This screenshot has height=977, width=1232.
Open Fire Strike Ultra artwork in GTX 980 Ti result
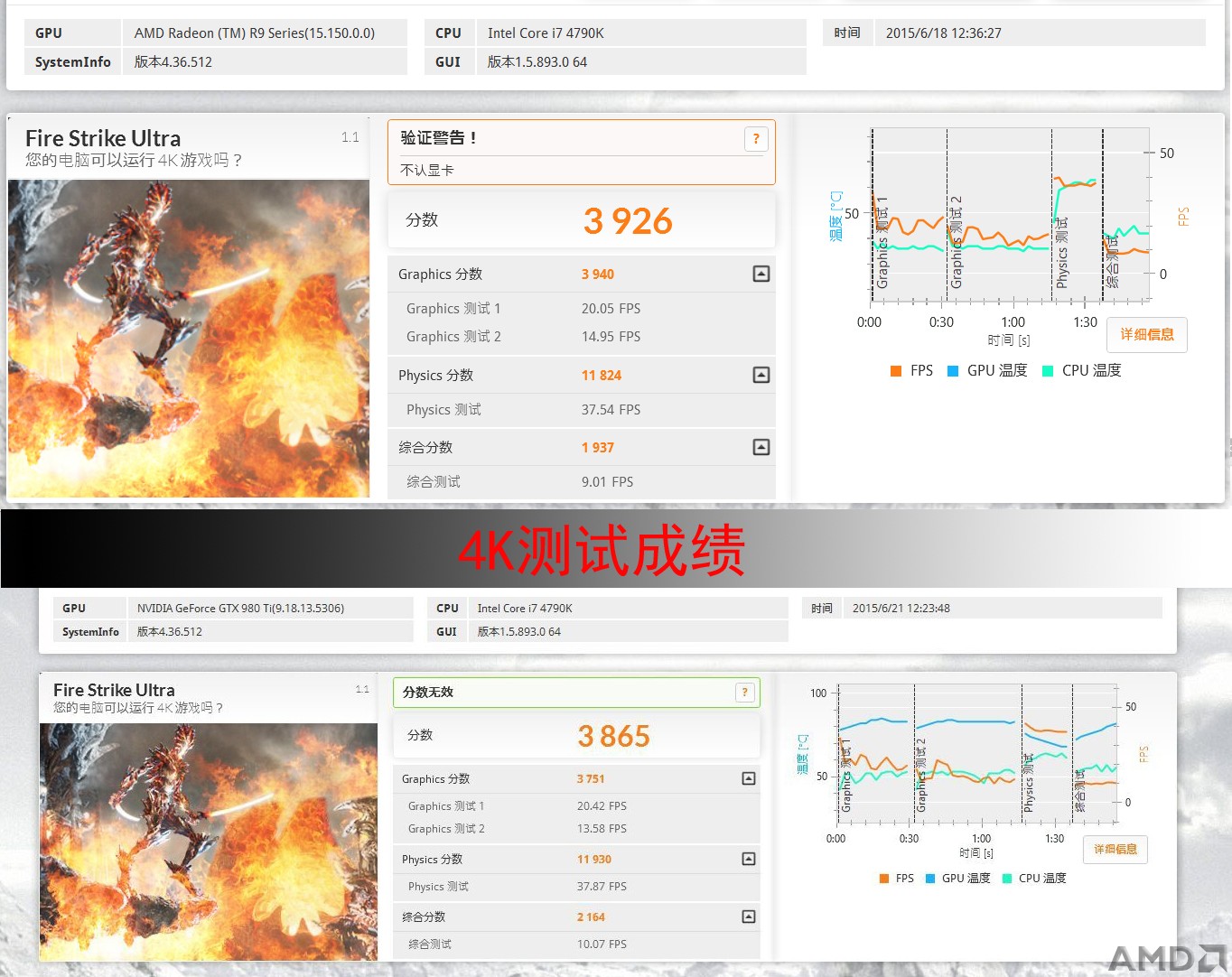point(209,842)
